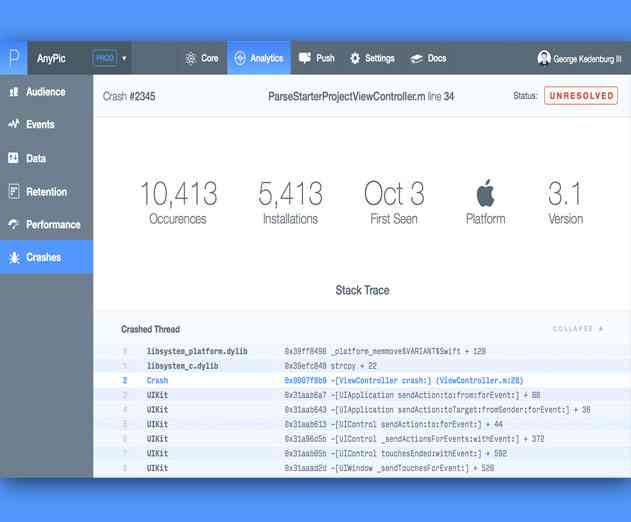Click the Retention sidebar icon
The width and height of the screenshot is (631, 522).
coord(14,192)
